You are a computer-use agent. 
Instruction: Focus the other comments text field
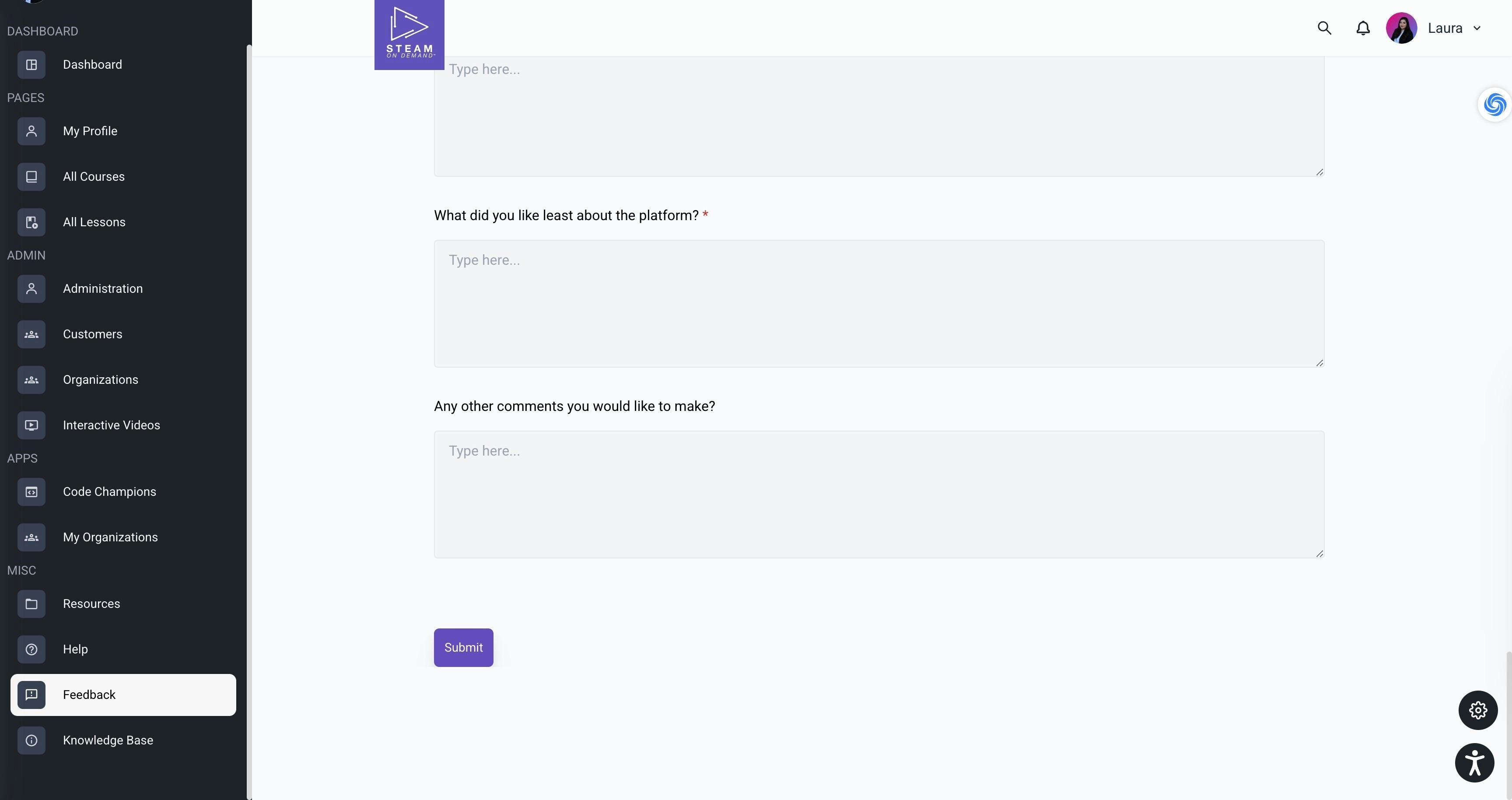(878, 494)
